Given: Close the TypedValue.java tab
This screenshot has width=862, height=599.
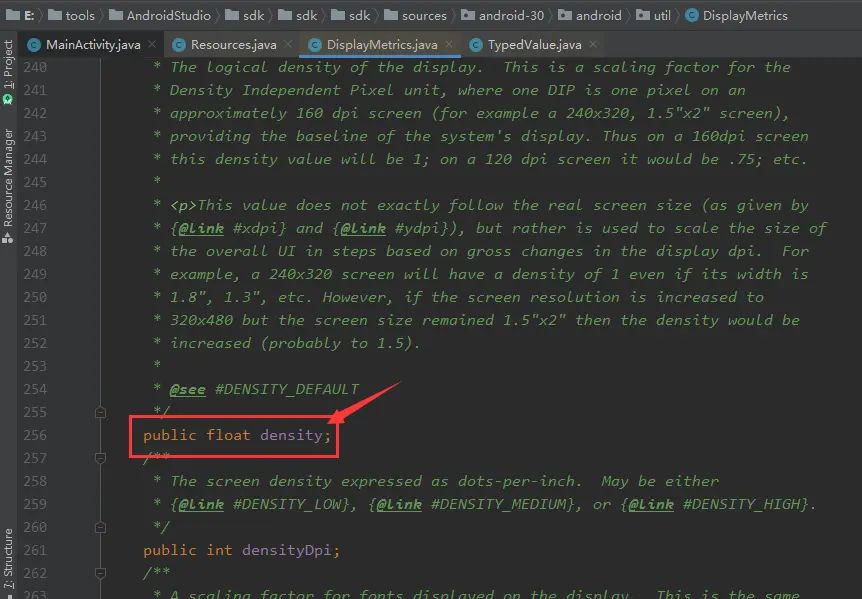Looking at the screenshot, I should pyautogui.click(x=593, y=44).
